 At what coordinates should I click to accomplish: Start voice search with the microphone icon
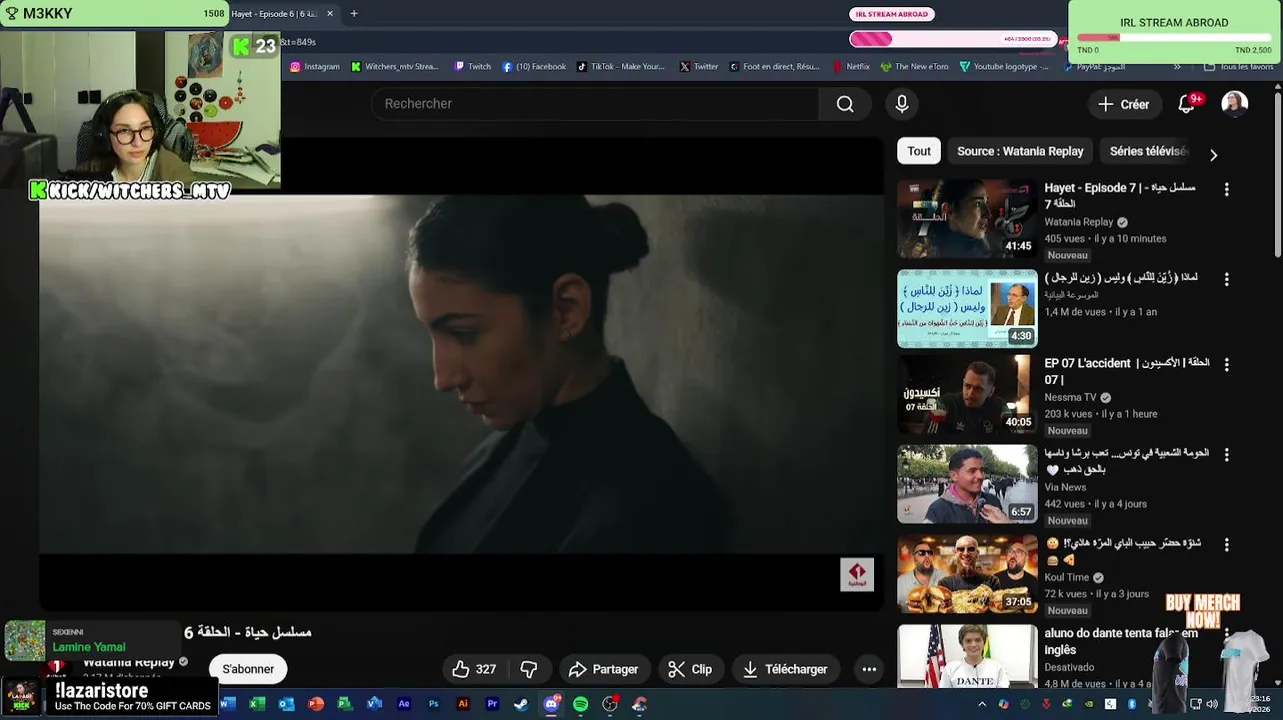point(902,104)
